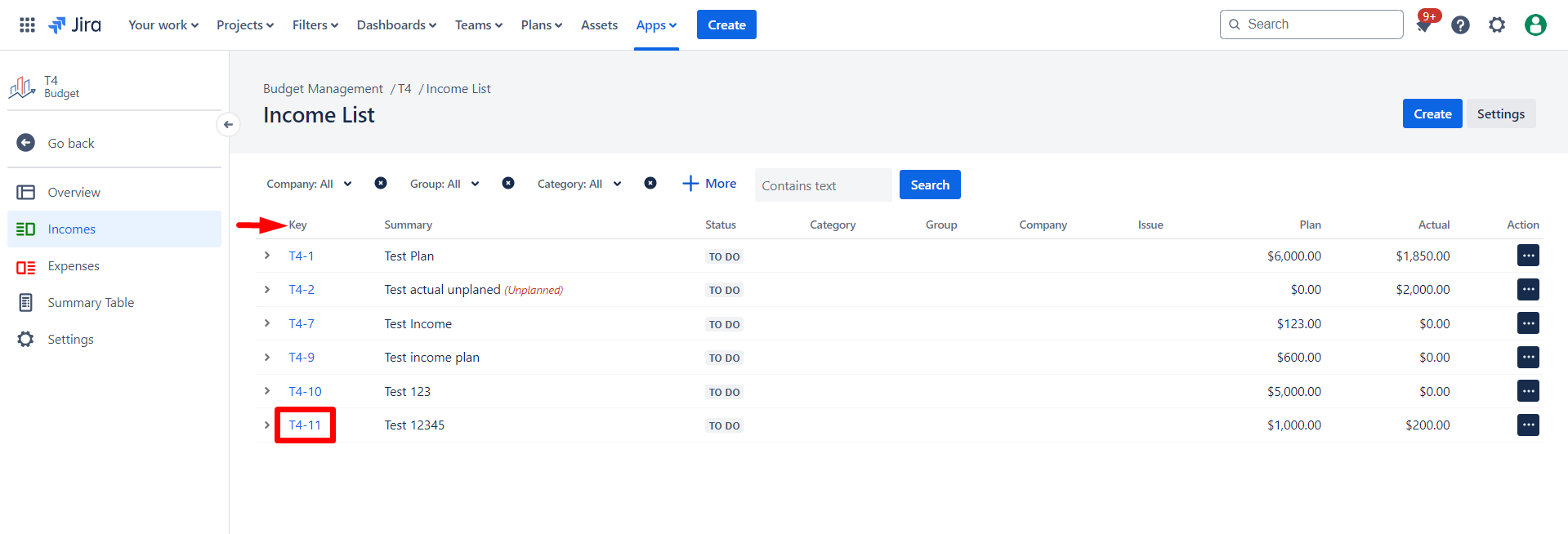
Task: Open the Budget Management breadcrumb
Action: (323, 88)
